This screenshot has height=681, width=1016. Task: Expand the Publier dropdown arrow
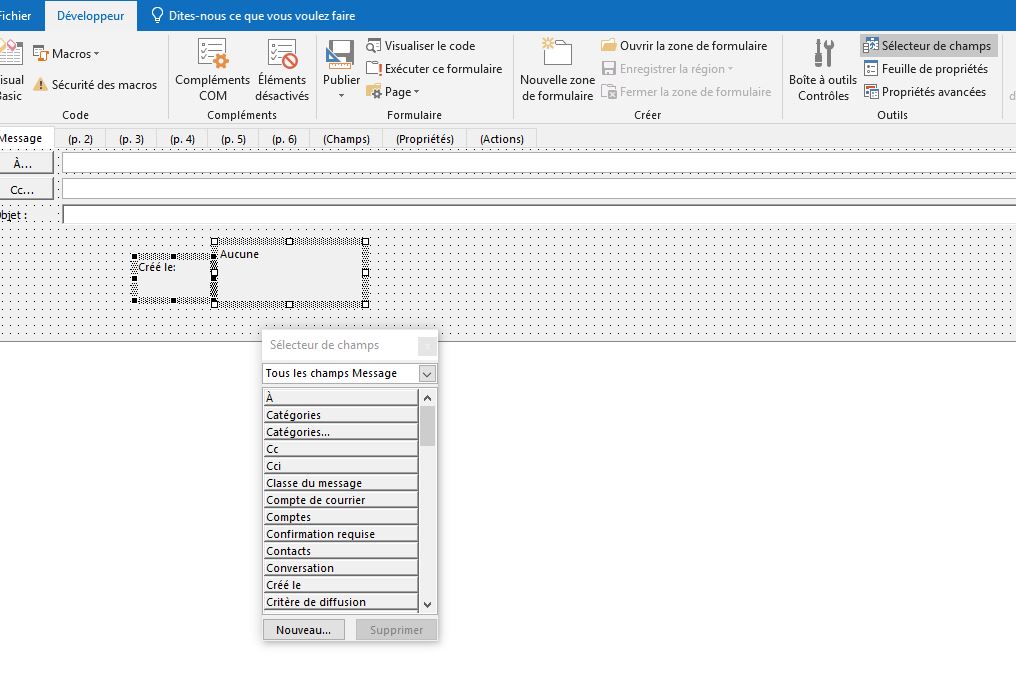coord(341,96)
